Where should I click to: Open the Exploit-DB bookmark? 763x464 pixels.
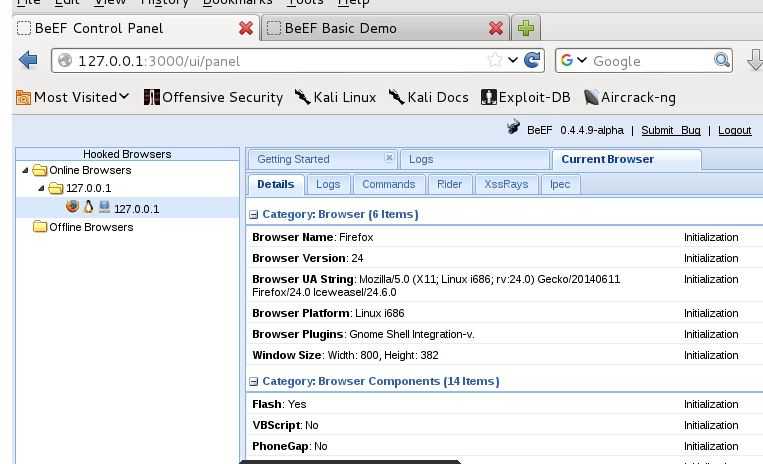(x=526, y=97)
